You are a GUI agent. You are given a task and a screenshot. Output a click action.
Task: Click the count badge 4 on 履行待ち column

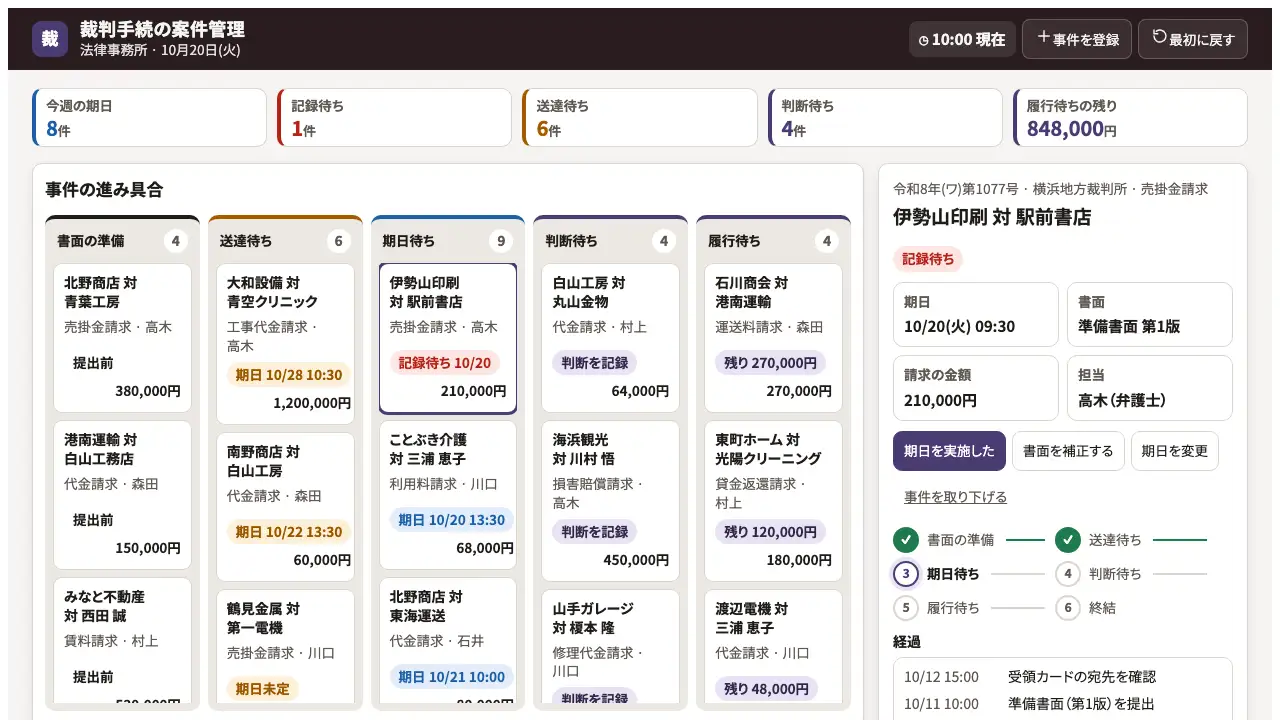826,241
